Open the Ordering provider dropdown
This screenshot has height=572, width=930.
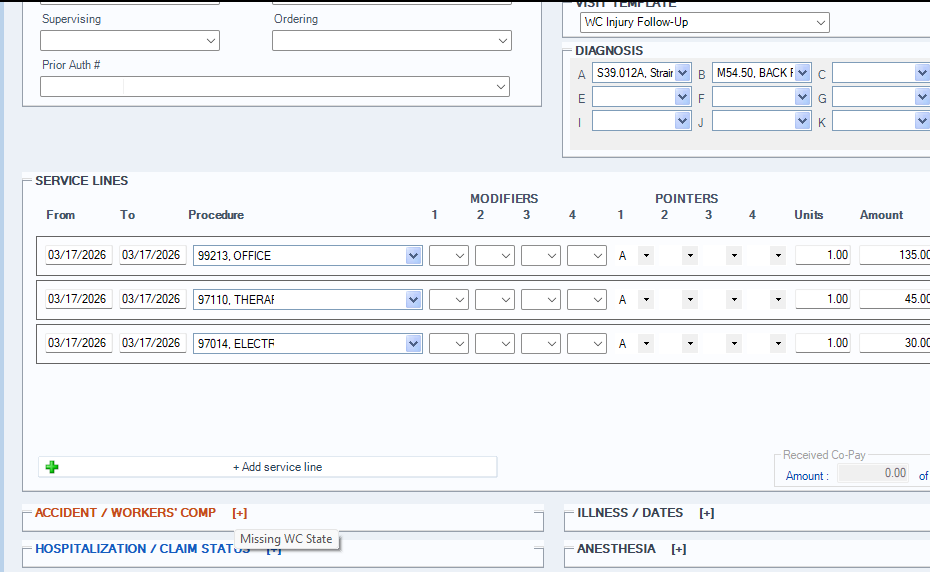[x=502, y=41]
